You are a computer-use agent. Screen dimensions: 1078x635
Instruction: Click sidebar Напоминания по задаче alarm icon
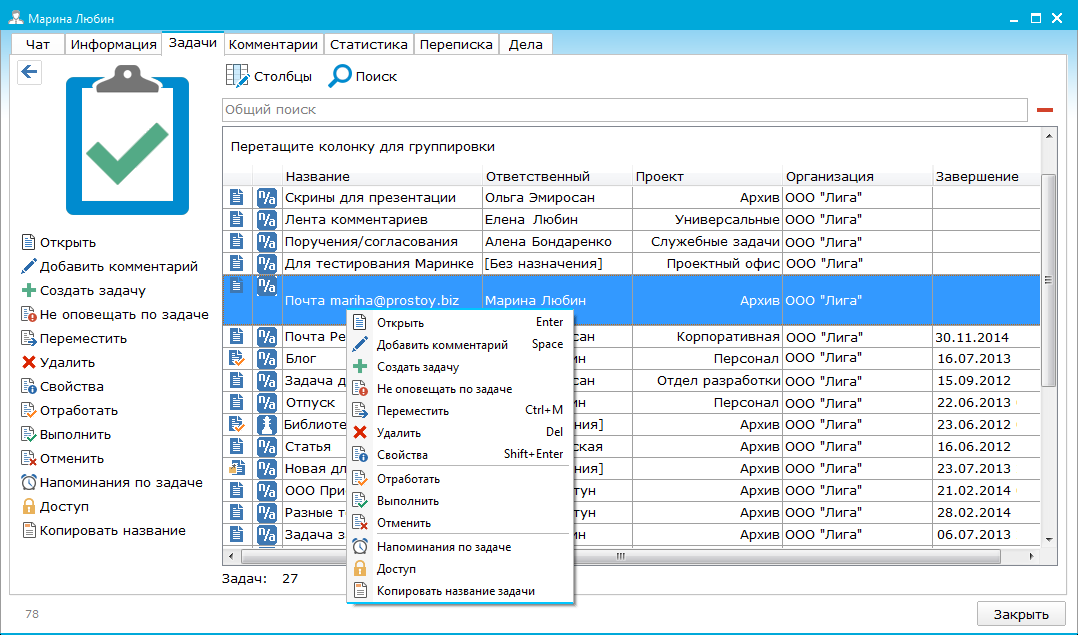pyautogui.click(x=28, y=482)
